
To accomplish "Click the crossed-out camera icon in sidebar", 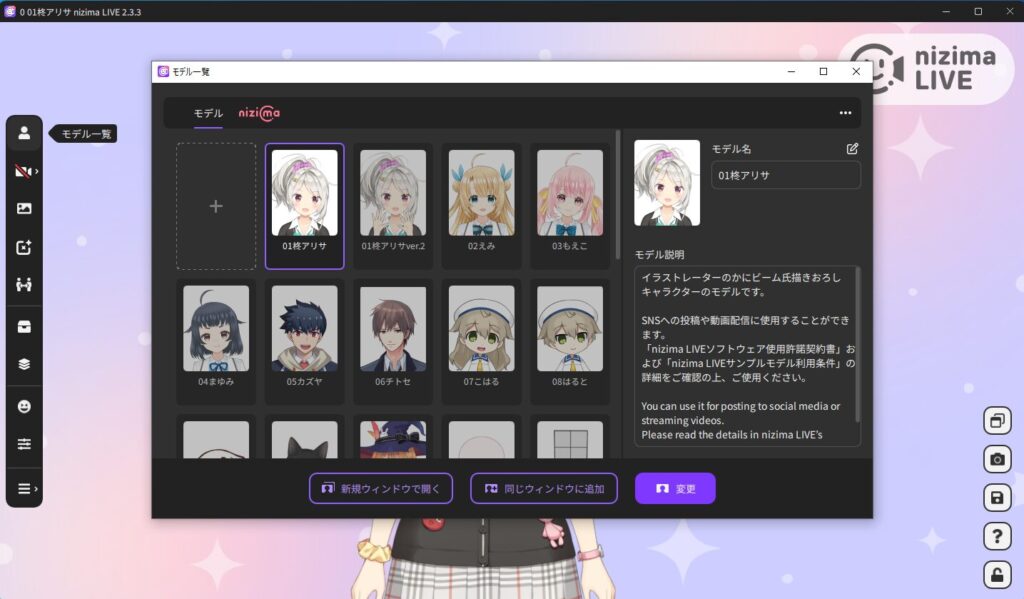I will pos(24,171).
